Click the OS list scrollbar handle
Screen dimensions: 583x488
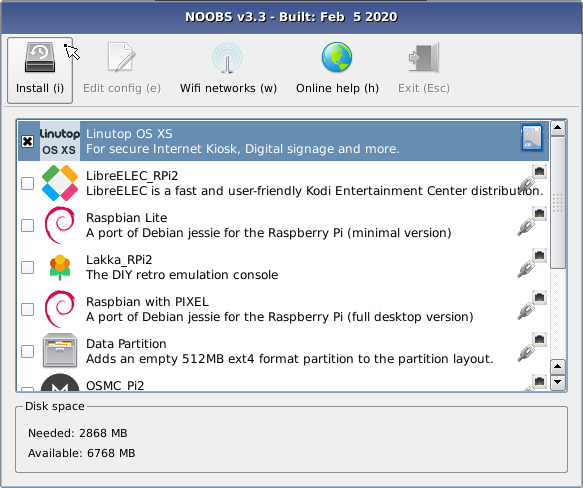558,202
